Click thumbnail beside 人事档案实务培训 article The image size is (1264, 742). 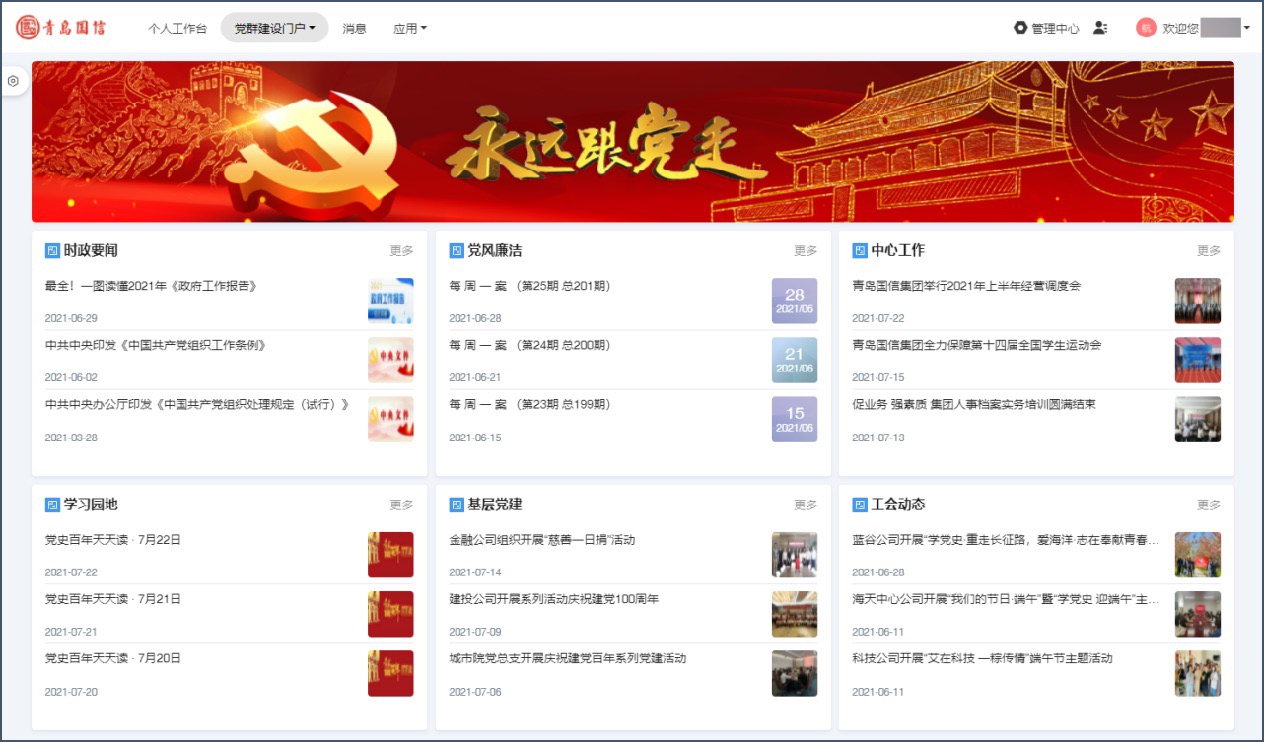tap(1198, 419)
